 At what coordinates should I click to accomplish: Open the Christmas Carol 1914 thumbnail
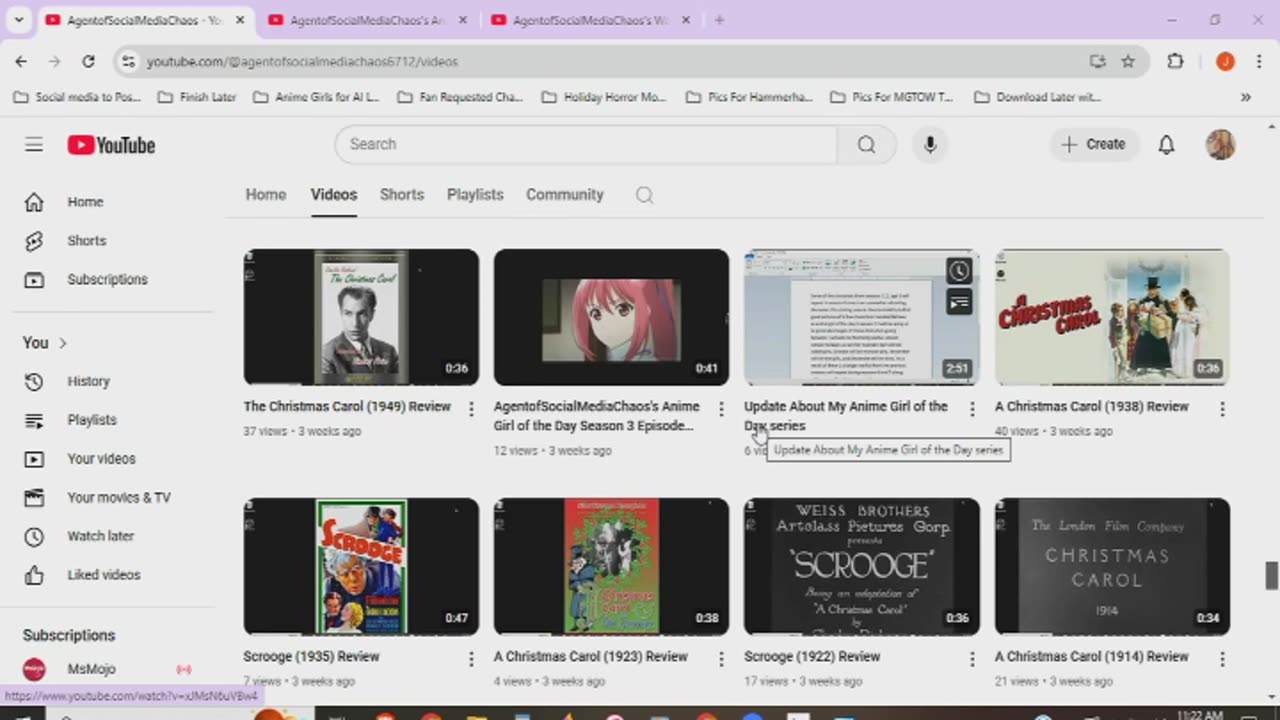[1112, 566]
